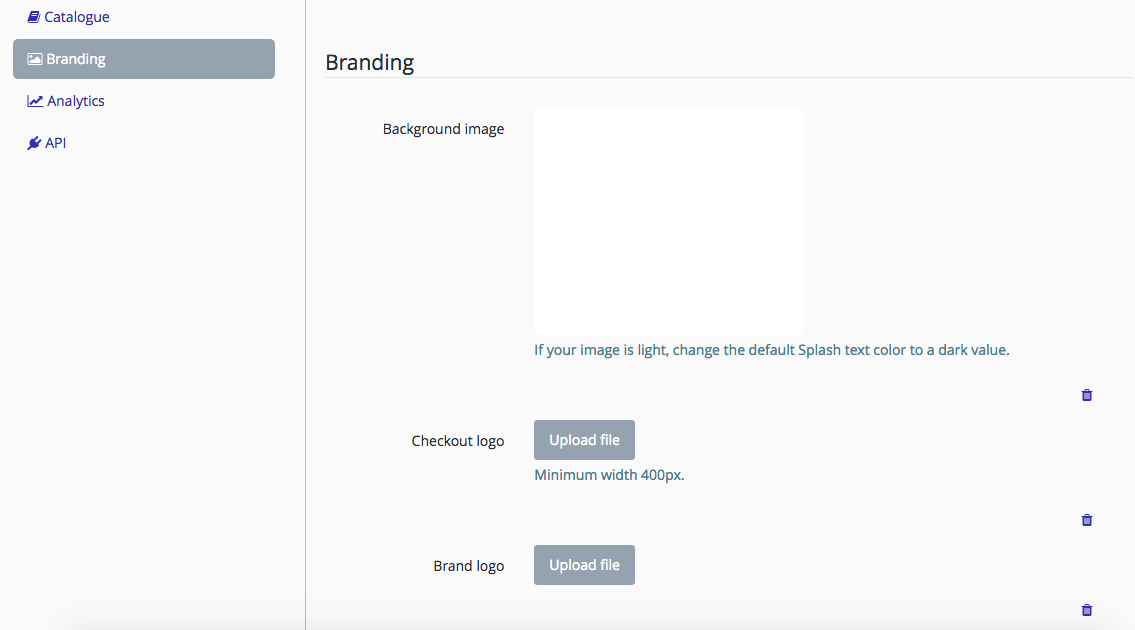Go to the Analytics page
Viewport: 1135px width, 630px height.
(x=66, y=101)
